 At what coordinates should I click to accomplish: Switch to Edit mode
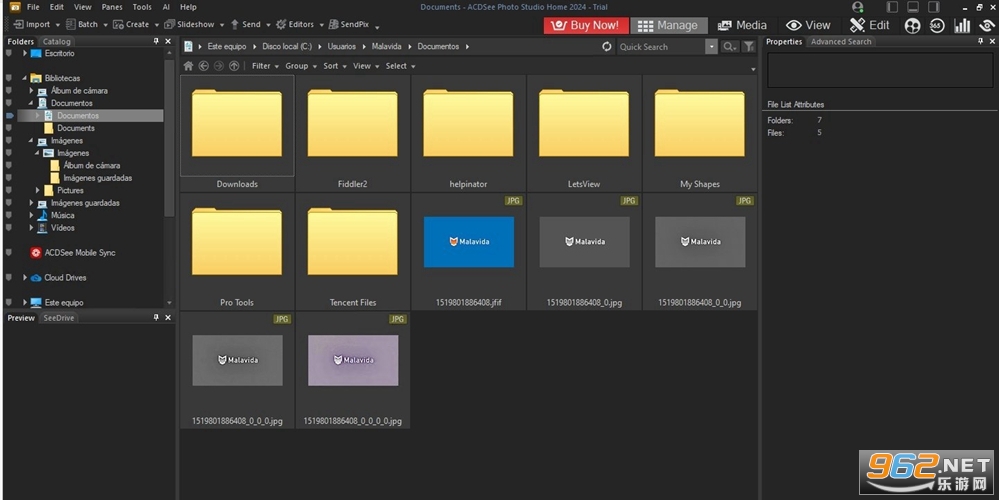point(869,25)
